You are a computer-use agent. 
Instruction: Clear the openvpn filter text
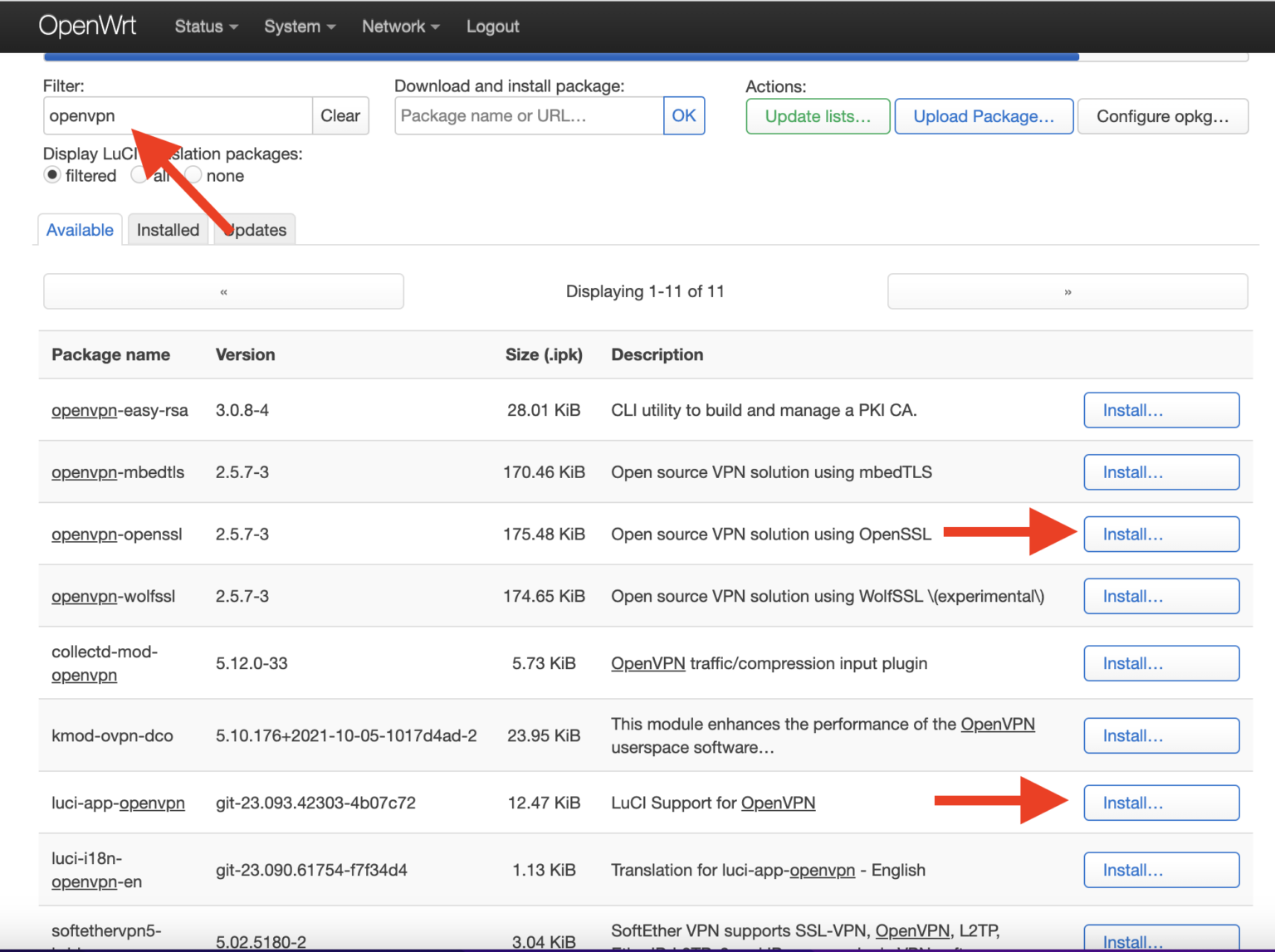[x=340, y=115]
